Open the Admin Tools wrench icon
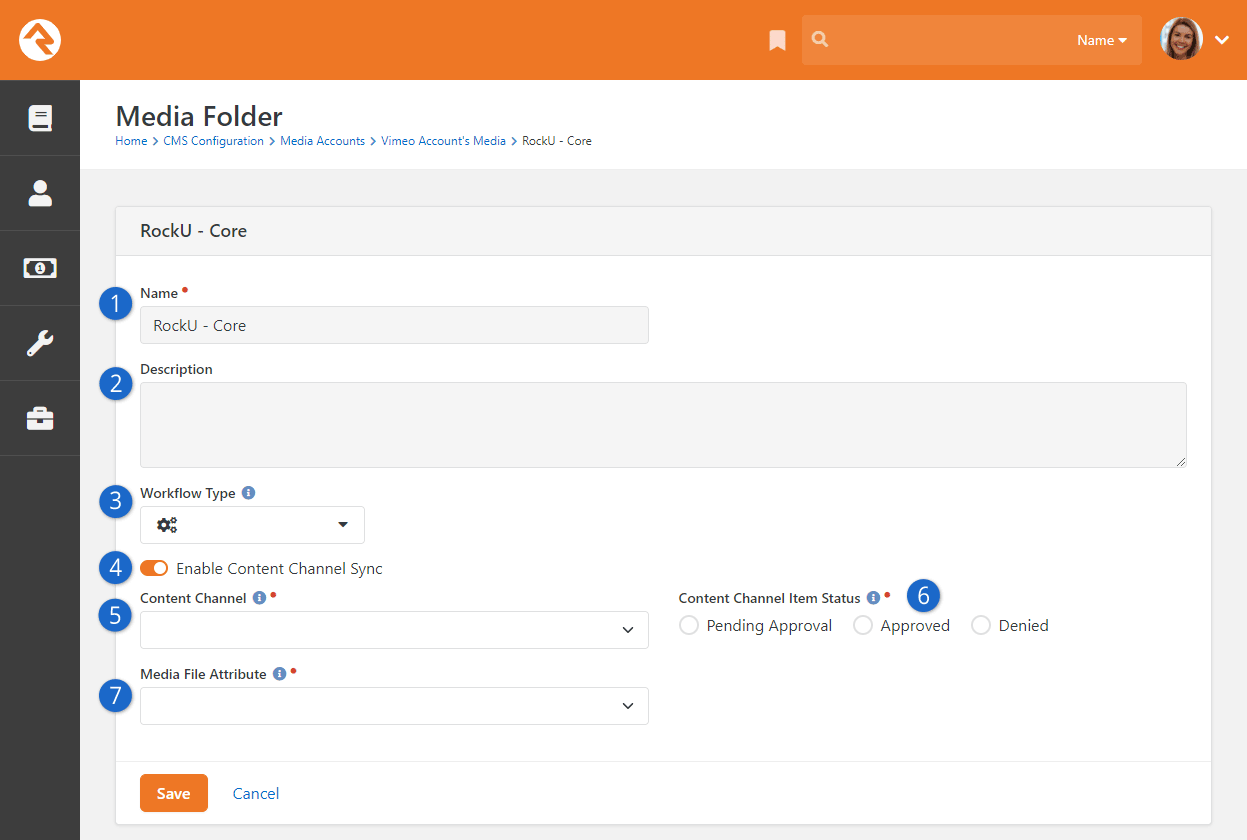 tap(40, 343)
